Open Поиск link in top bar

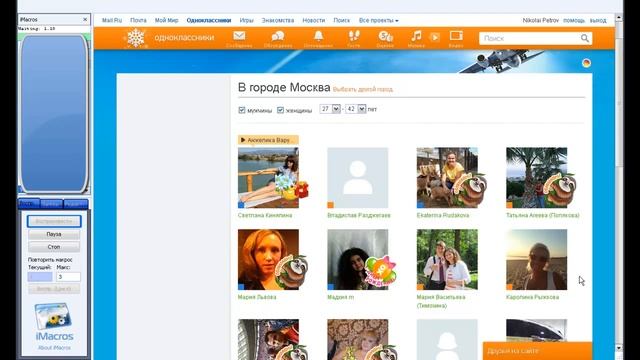pyautogui.click(x=342, y=20)
